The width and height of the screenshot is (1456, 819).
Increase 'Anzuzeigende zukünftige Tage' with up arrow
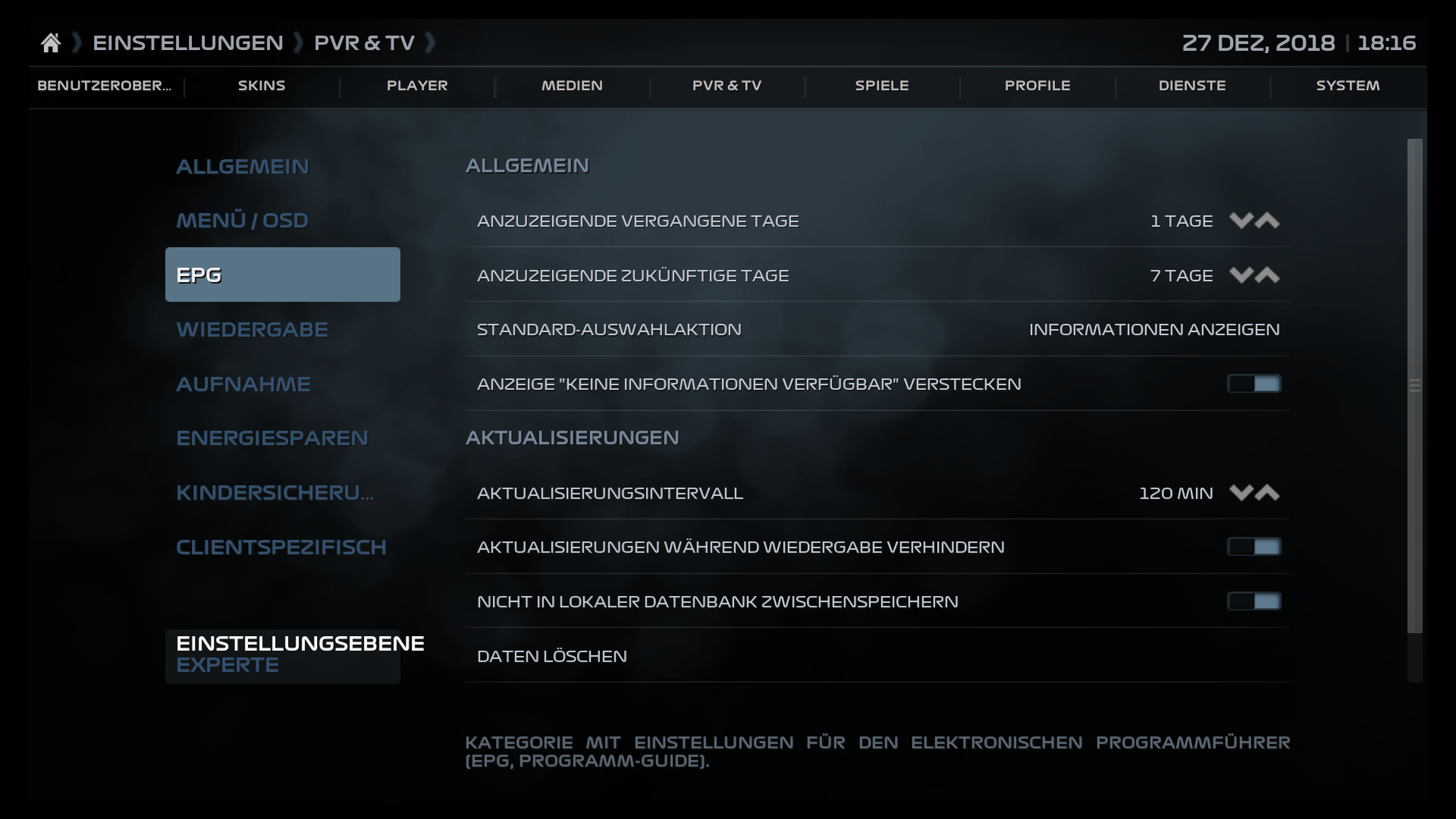point(1269,275)
